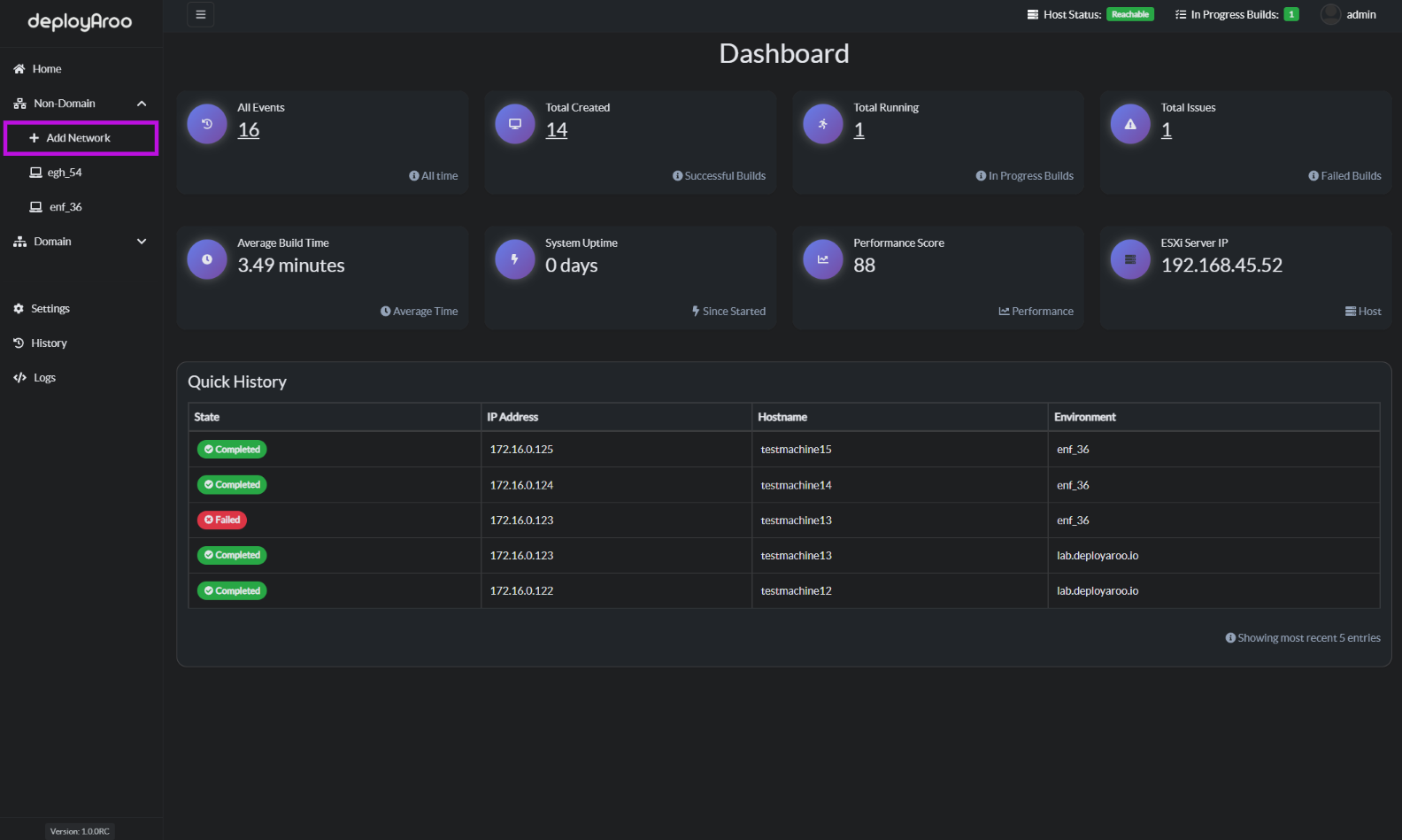This screenshot has width=1402, height=840.
Task: Click hostname testmachine15
Action: tap(797, 450)
